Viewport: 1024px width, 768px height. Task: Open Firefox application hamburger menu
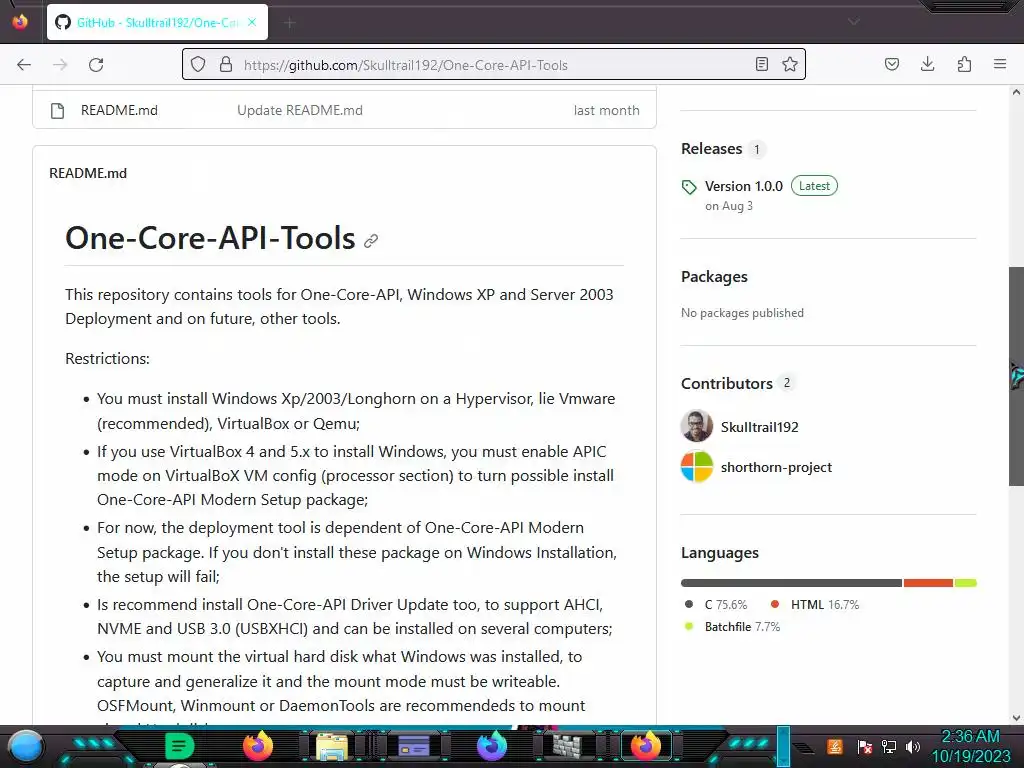[x=1000, y=65]
